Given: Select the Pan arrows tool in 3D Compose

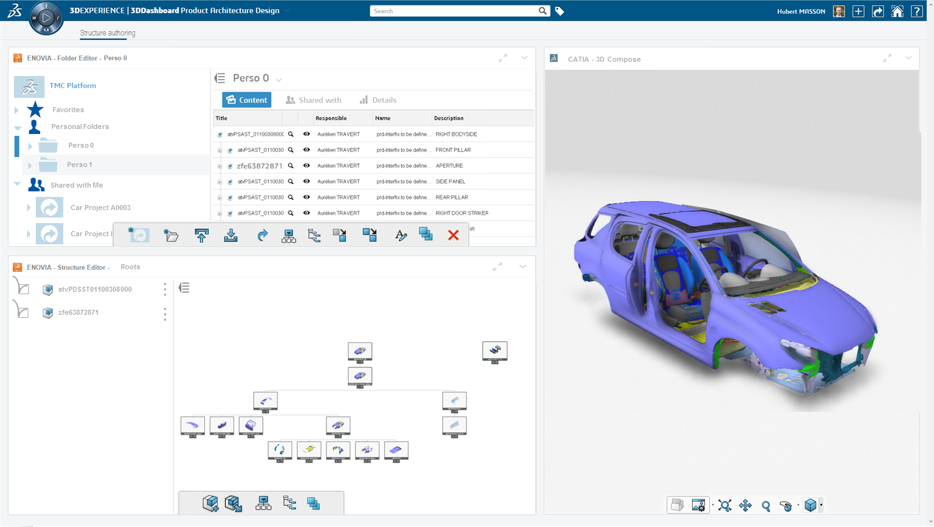Looking at the screenshot, I should point(745,506).
